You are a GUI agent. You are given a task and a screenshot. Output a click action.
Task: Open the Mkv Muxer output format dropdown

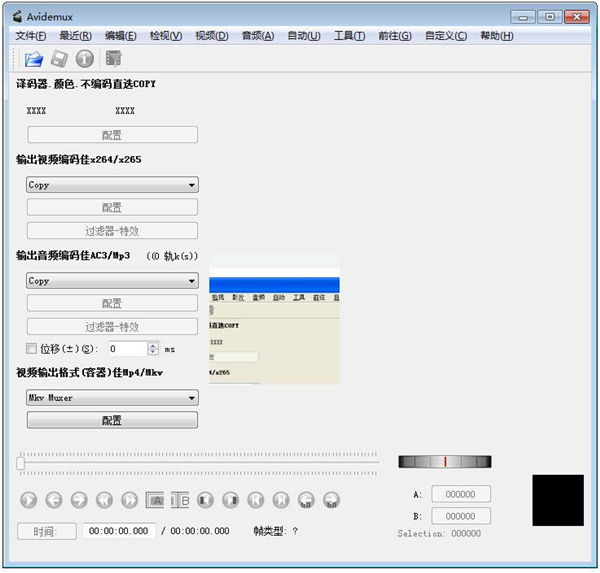click(112, 398)
